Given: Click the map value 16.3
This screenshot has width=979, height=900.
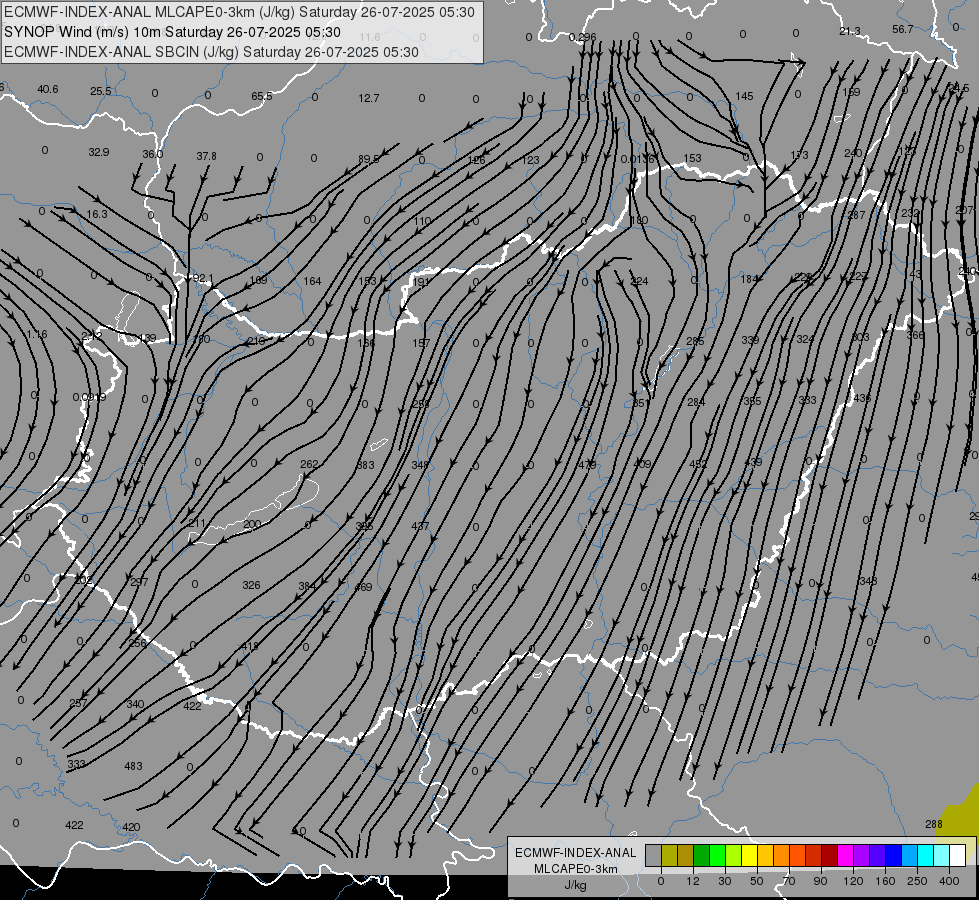Looking at the screenshot, I should pos(97,214).
